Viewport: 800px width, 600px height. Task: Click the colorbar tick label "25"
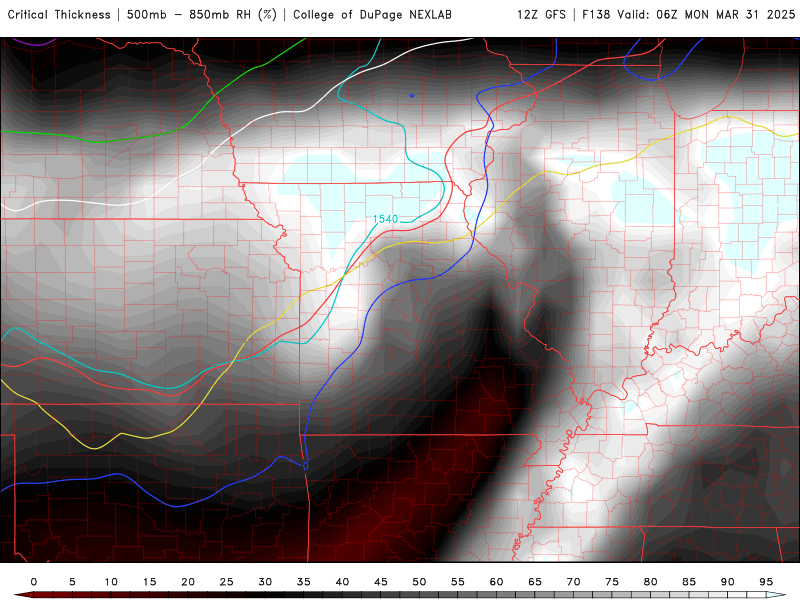(227, 582)
